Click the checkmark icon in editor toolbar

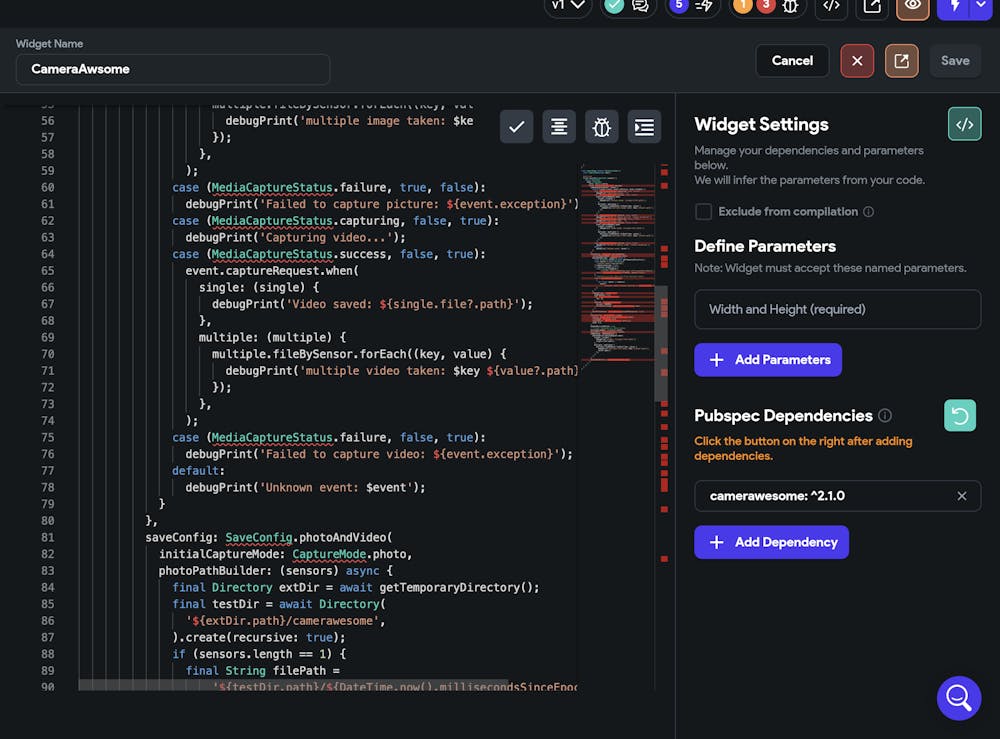516,127
